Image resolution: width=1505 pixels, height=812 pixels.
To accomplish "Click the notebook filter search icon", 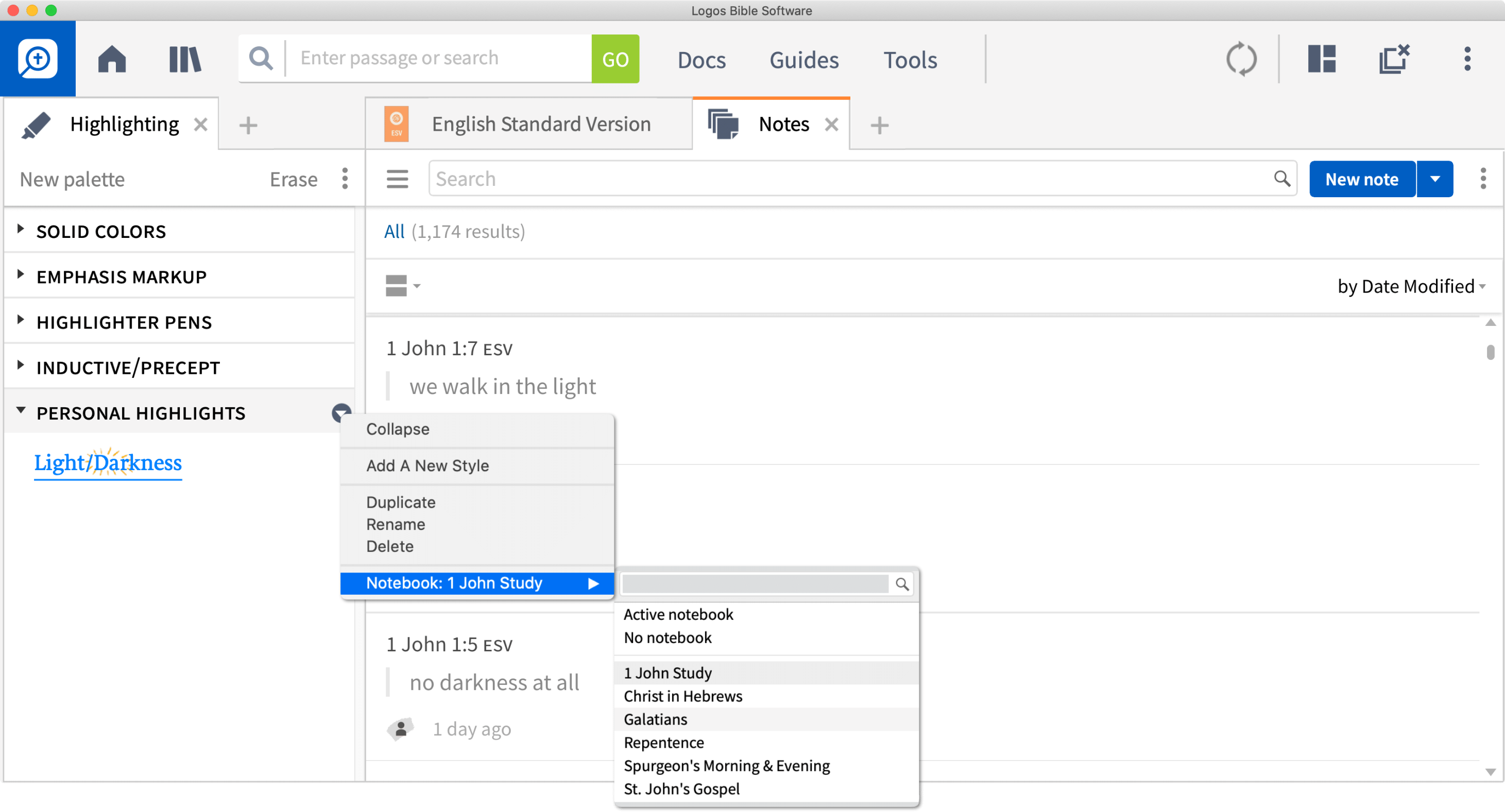I will pyautogui.click(x=902, y=584).
